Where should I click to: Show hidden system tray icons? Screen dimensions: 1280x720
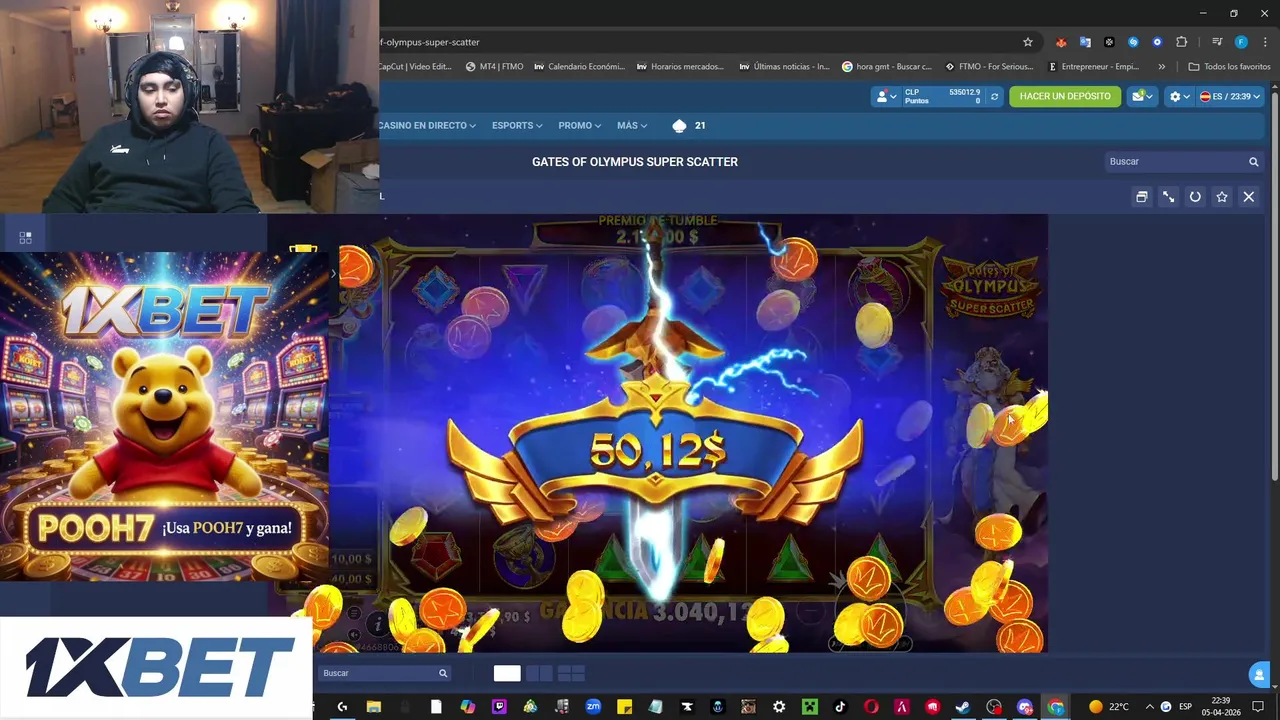point(1149,707)
